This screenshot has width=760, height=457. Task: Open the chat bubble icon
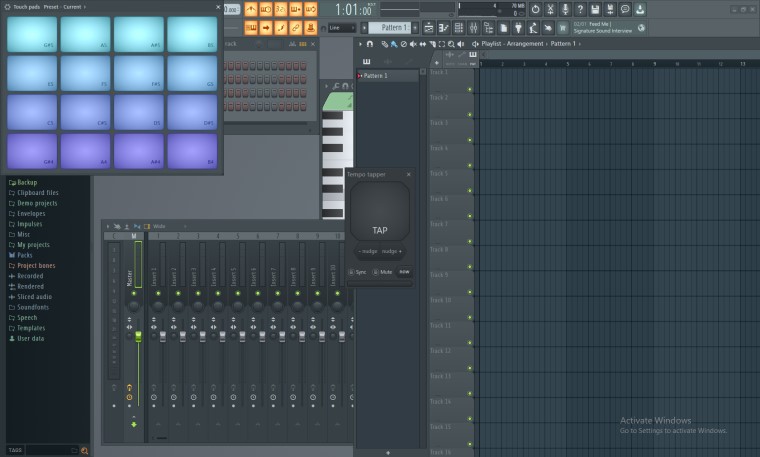click(x=625, y=9)
